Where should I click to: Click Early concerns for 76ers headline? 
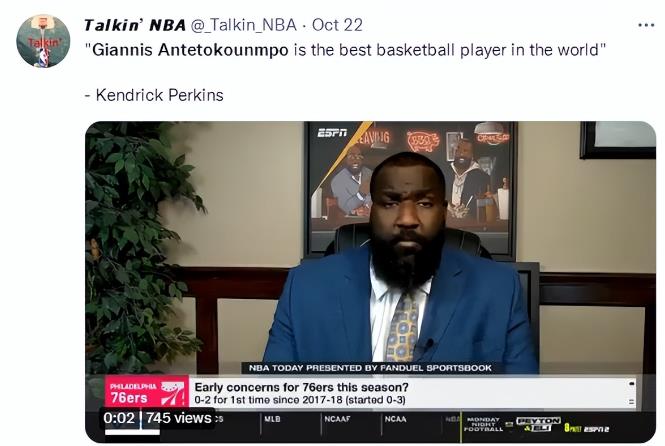[x=302, y=387]
